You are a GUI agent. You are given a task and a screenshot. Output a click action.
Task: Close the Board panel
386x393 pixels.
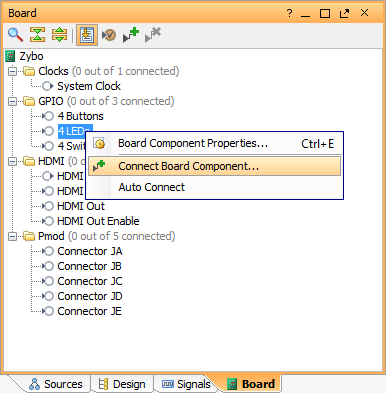364,13
